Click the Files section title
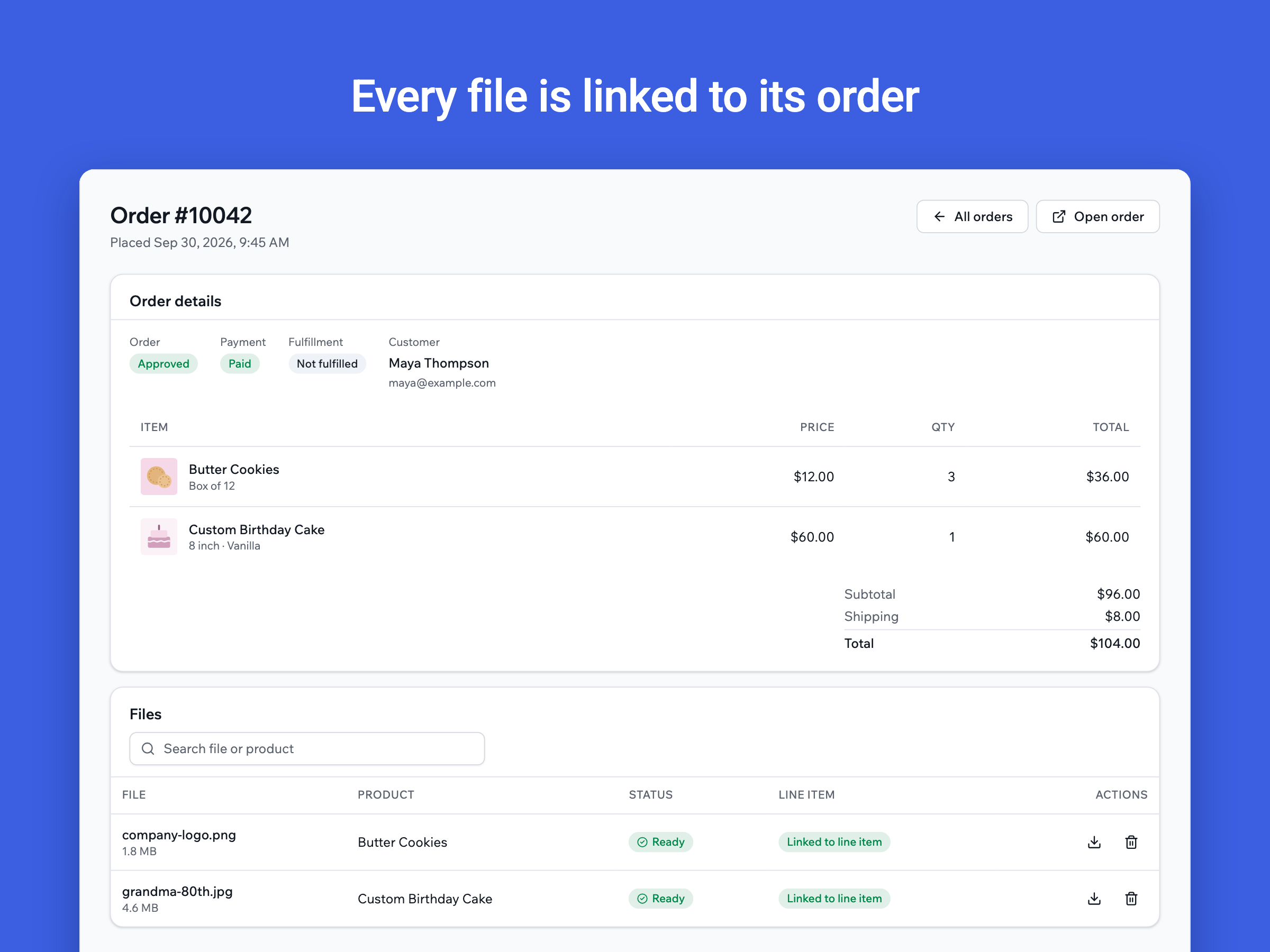 [x=146, y=715]
